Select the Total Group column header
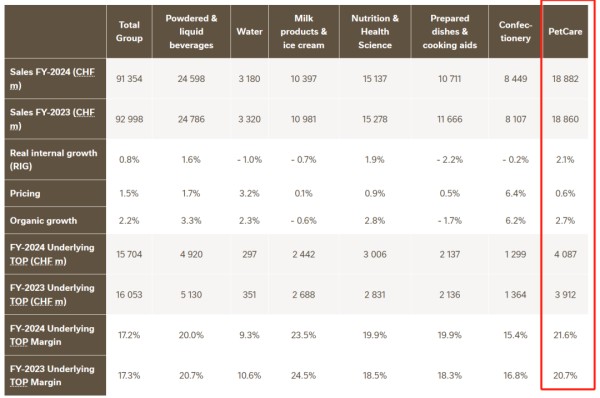 click(x=129, y=32)
